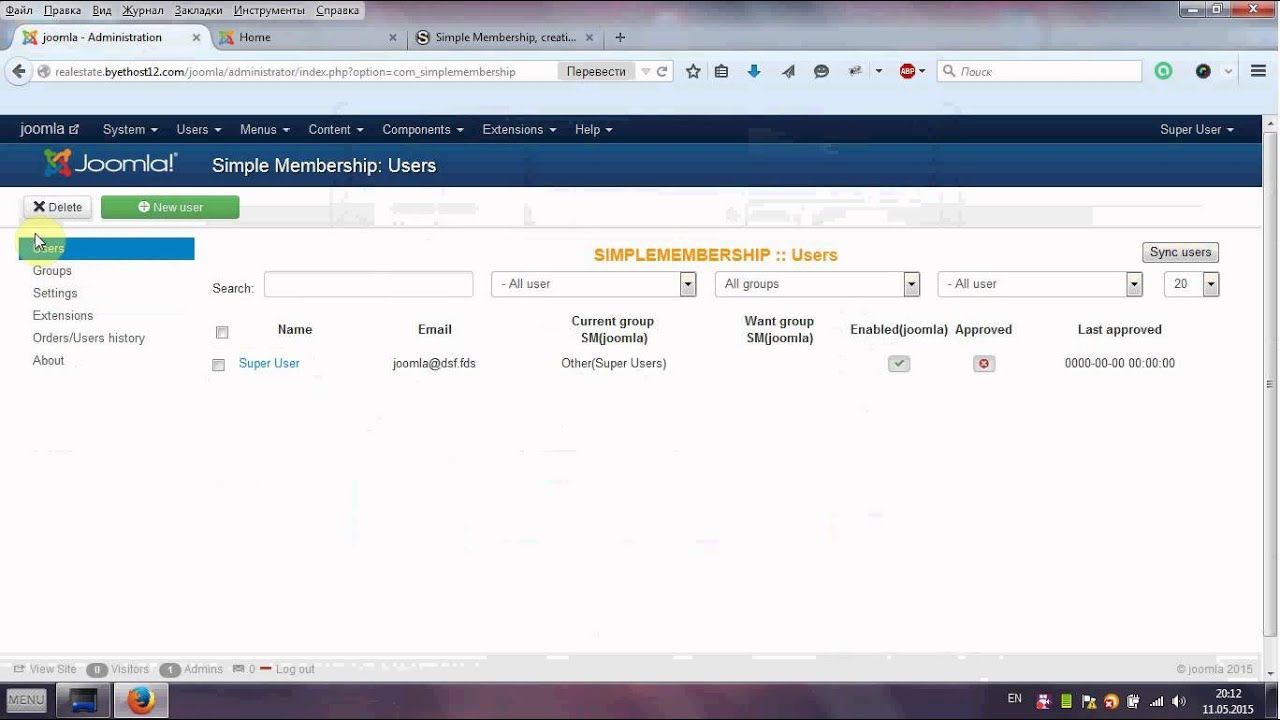Expand the arrow beside dark round extension
1280x720 pixels.
pos(1228,71)
